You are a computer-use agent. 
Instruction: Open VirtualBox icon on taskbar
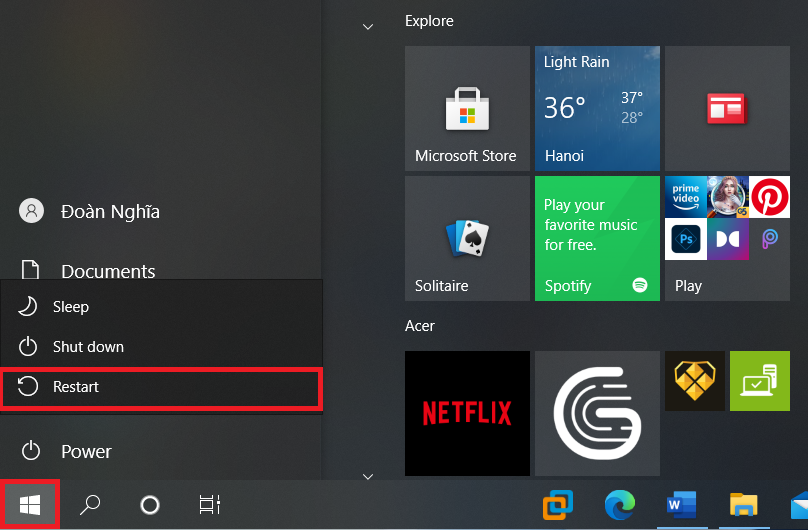pos(558,504)
